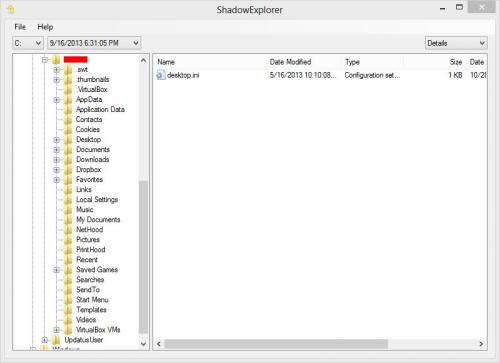Expand the .swt folder node
The image size is (500, 363).
57,70
